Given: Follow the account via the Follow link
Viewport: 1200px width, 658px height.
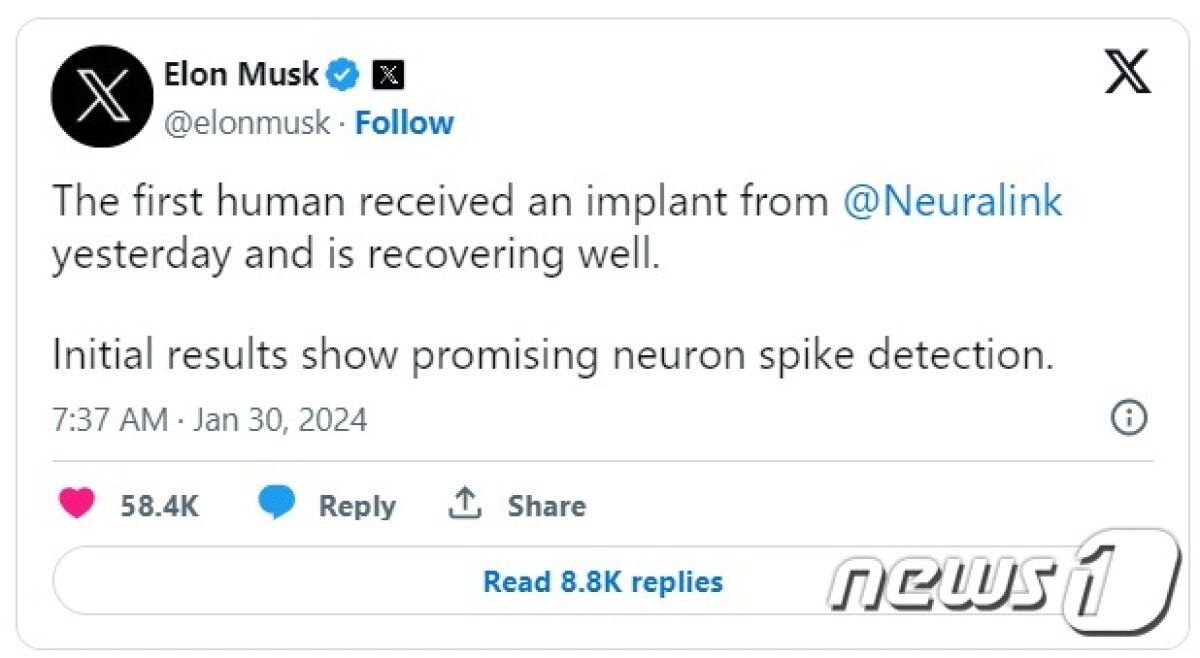Looking at the screenshot, I should (404, 123).
